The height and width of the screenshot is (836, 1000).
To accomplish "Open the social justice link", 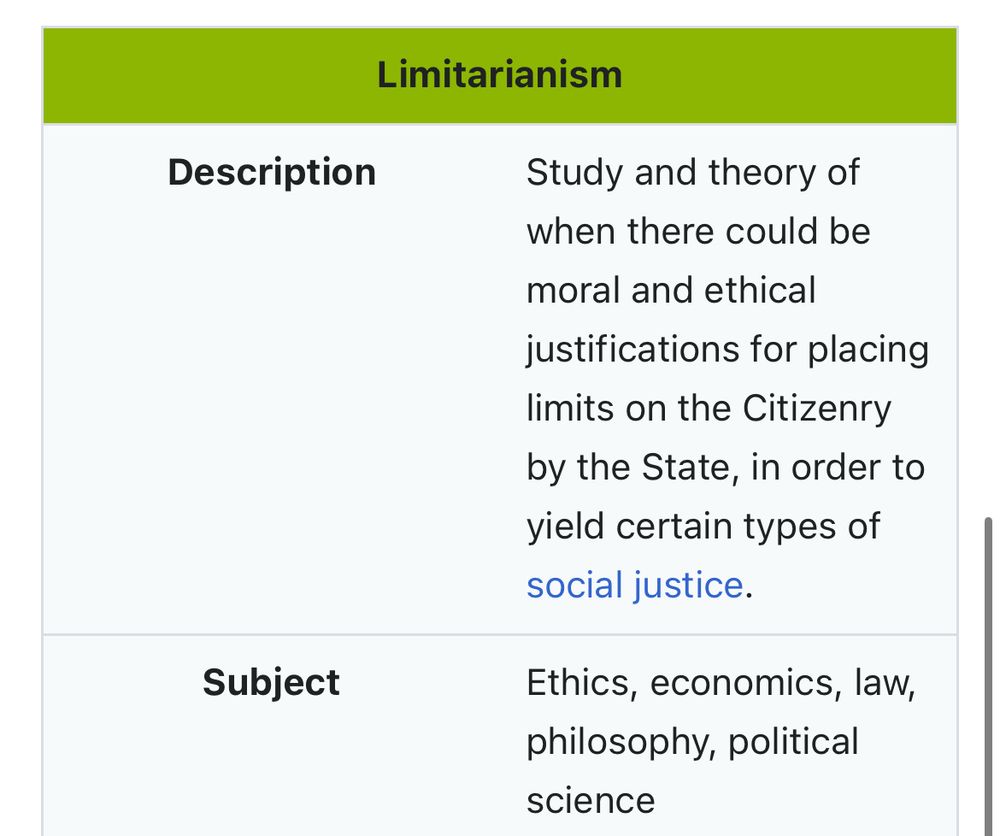I will (x=634, y=585).
